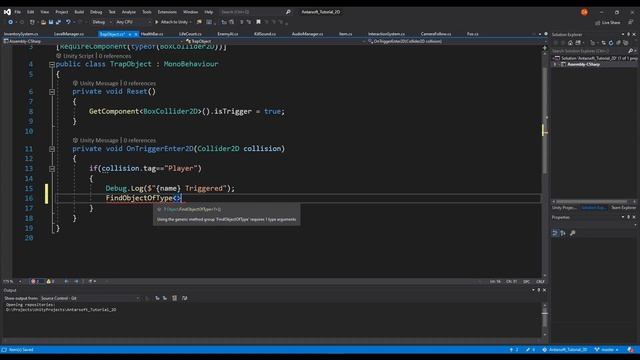Open the Analyze menu

129,12
